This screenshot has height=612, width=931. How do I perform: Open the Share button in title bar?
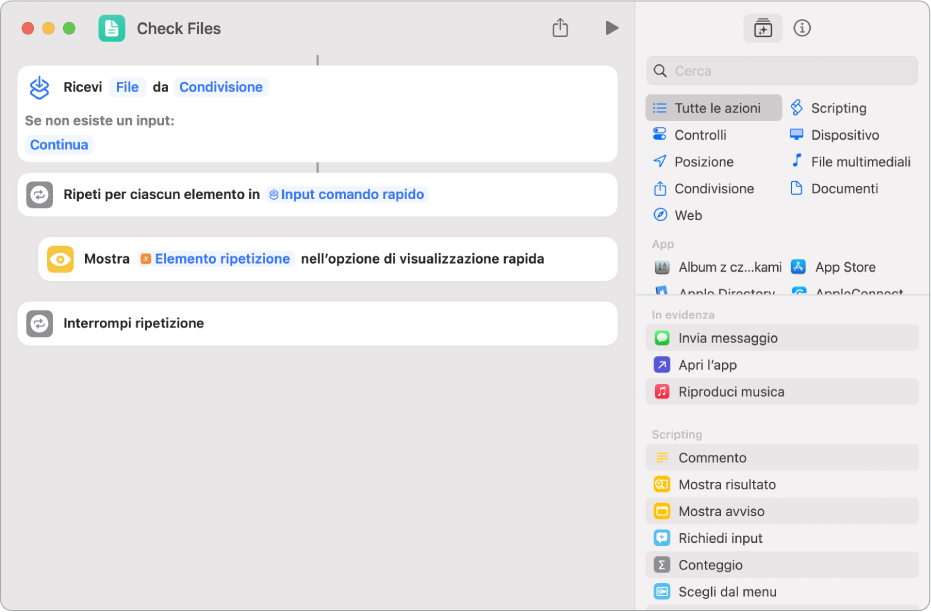560,28
